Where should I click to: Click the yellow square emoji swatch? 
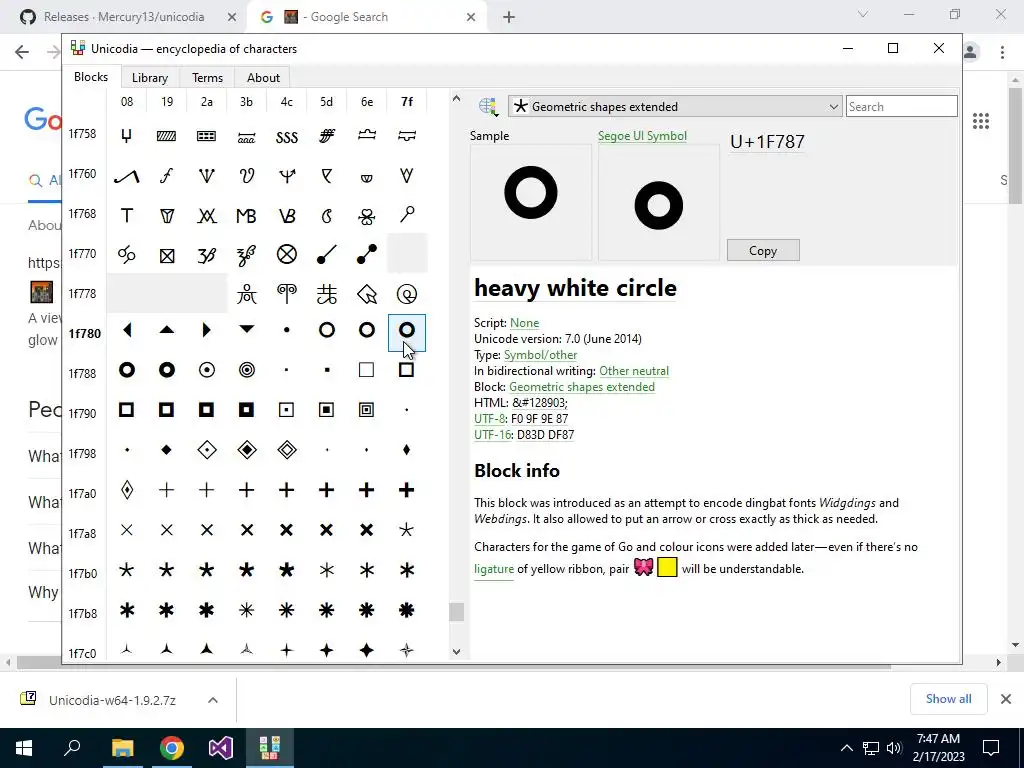pyautogui.click(x=667, y=567)
